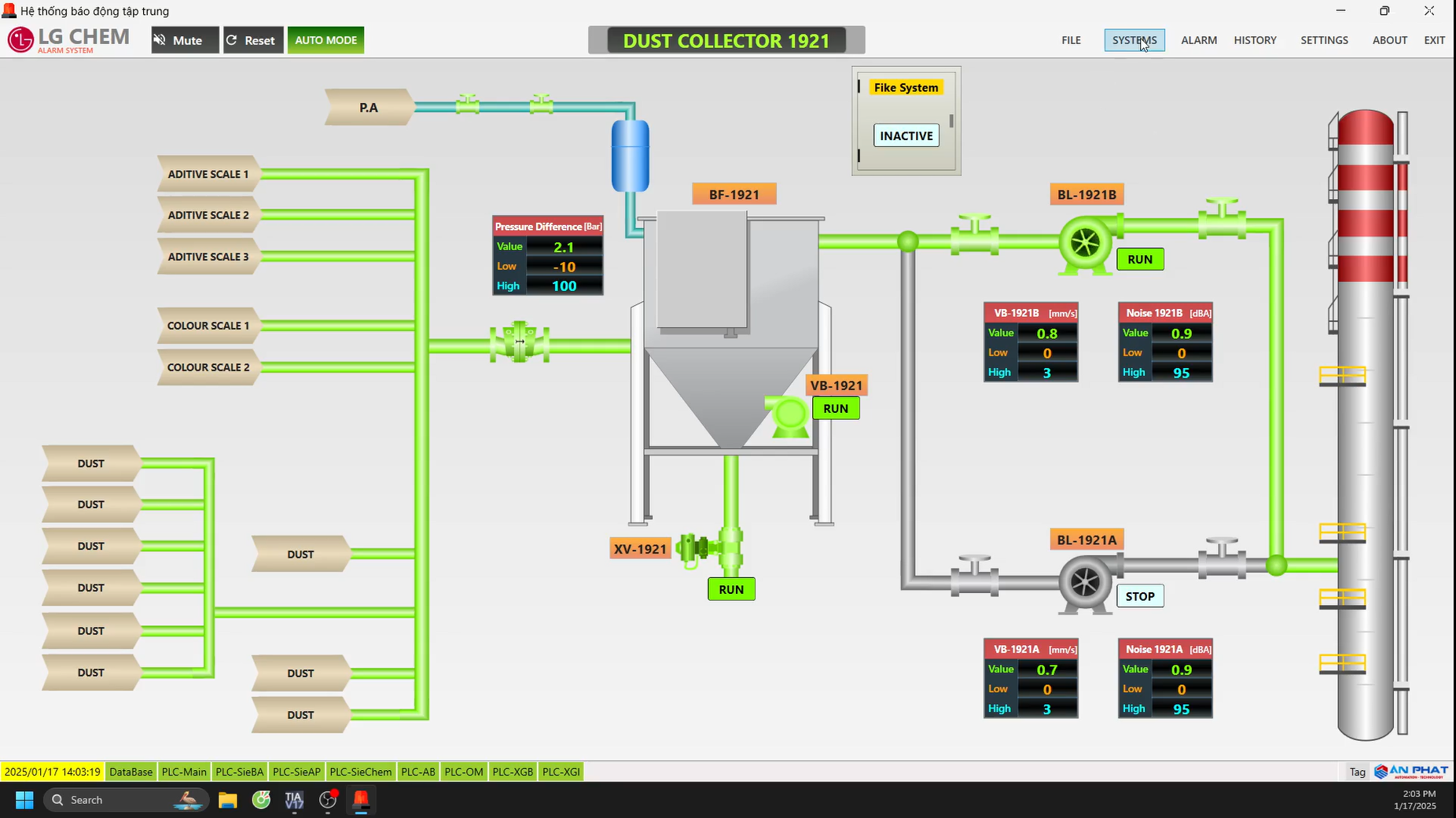
Task: Open the red alarm app in taskbar
Action: tap(361, 800)
